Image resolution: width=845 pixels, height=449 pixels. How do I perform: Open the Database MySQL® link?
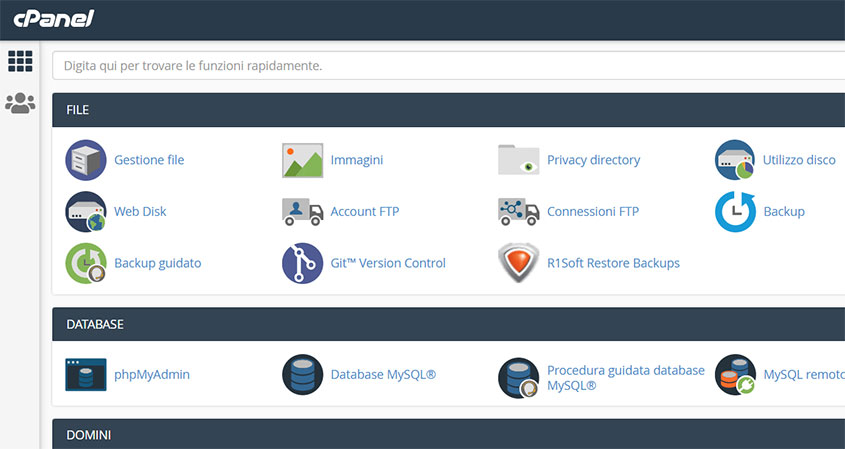tap(383, 375)
